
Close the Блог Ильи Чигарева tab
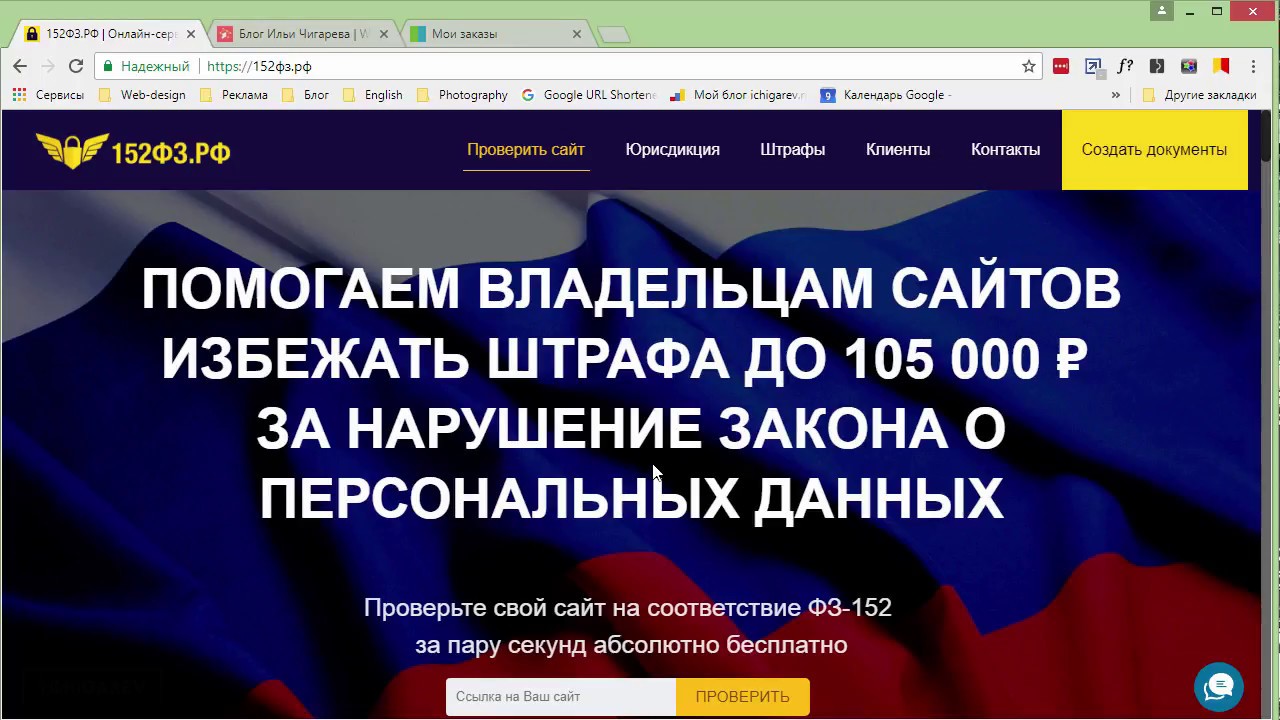(383, 34)
